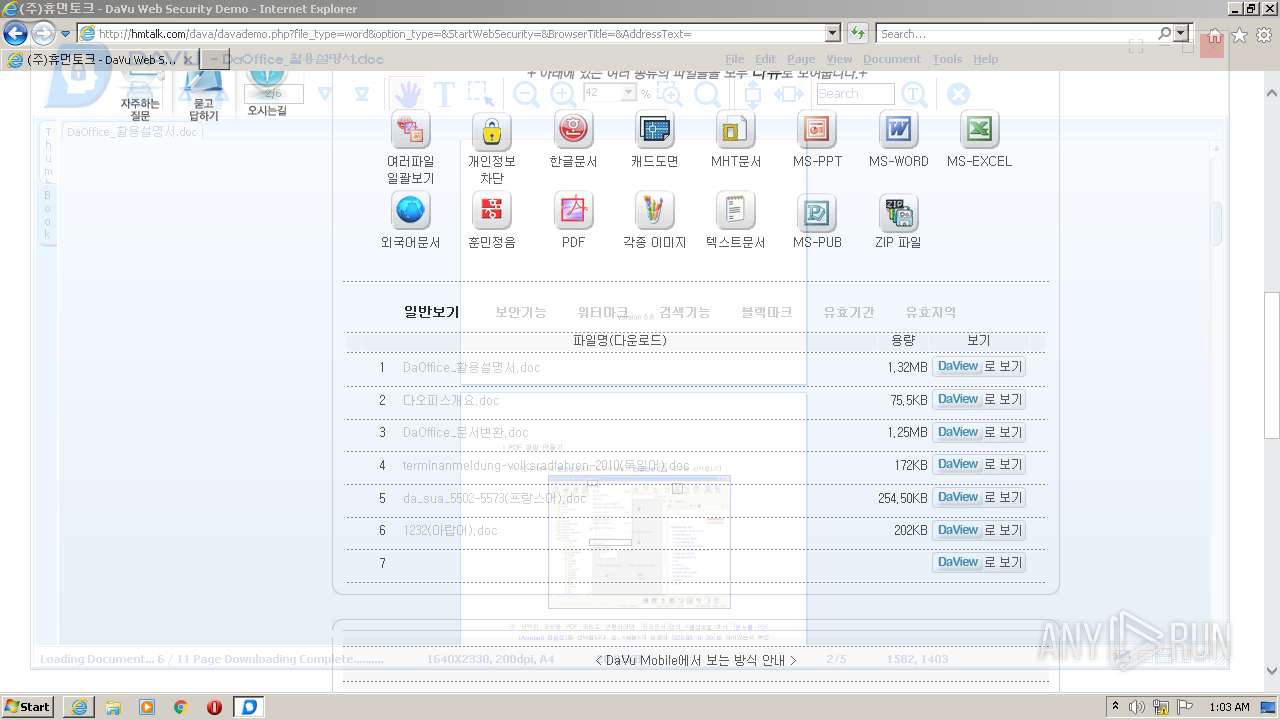The height and width of the screenshot is (720, 1280).
Task: Open recent pages dropdown next to Forward
Action: (66, 33)
